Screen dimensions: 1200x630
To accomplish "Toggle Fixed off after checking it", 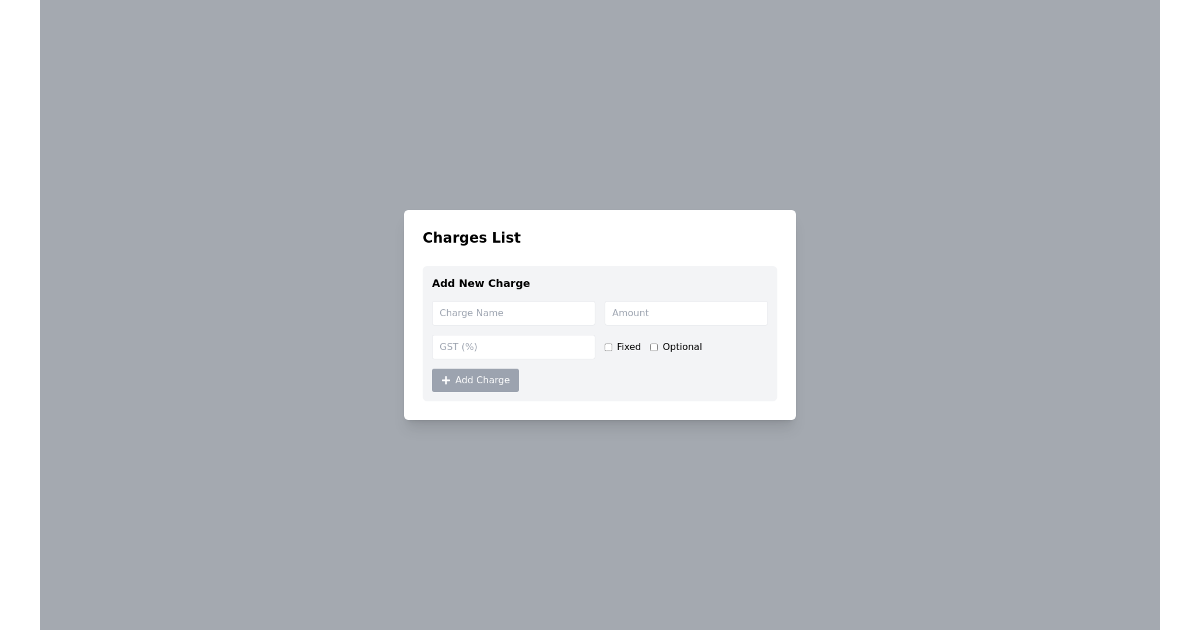I will (608, 347).
